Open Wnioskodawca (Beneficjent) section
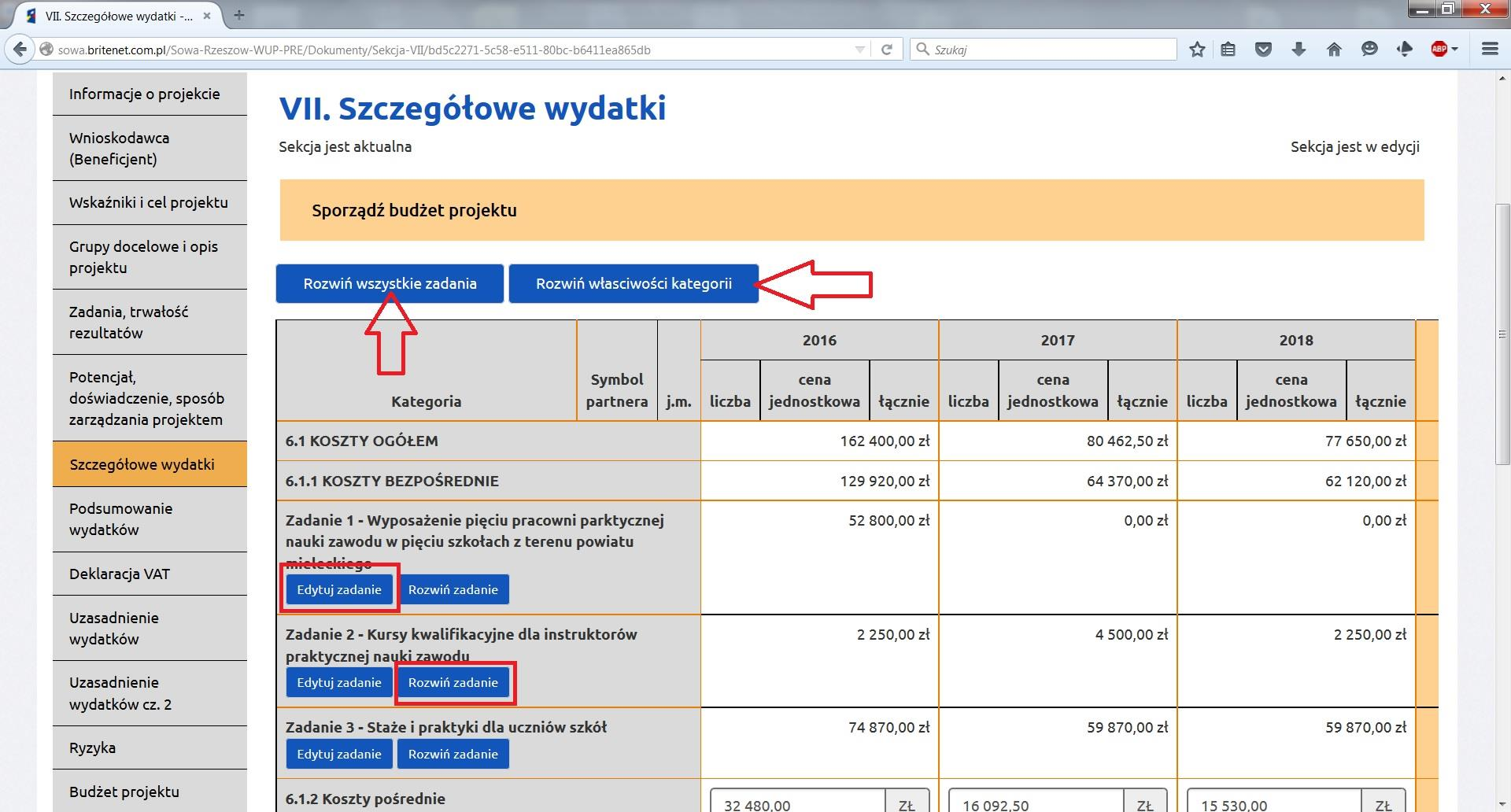Screen dimensions: 1511x812 click(150, 148)
